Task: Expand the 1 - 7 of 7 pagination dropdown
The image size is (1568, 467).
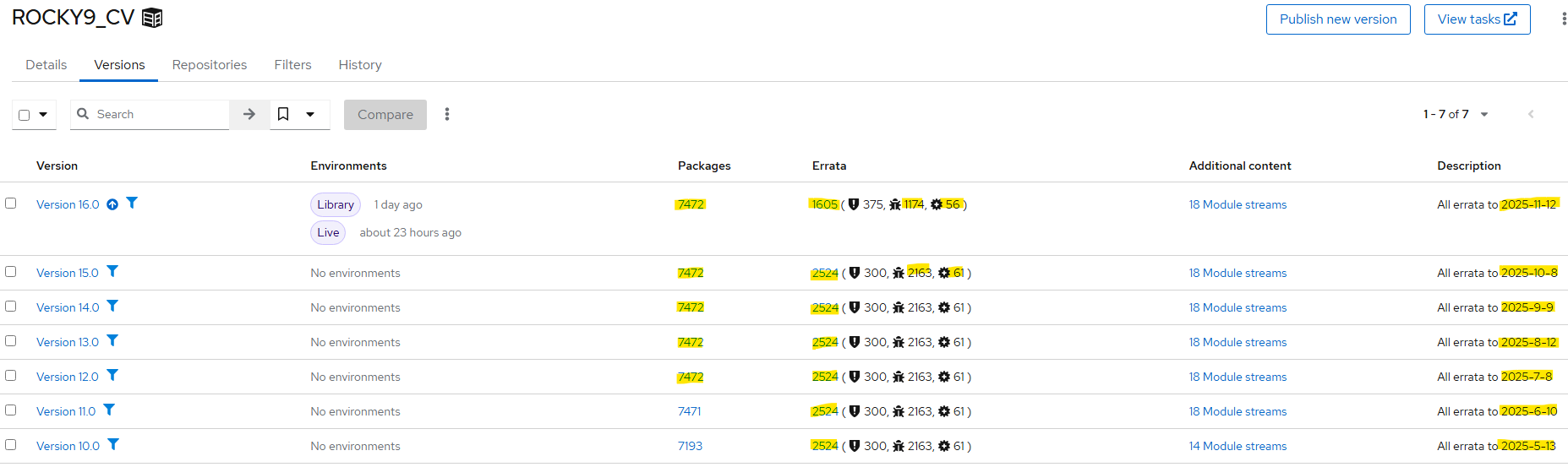Action: pyautogui.click(x=1483, y=114)
